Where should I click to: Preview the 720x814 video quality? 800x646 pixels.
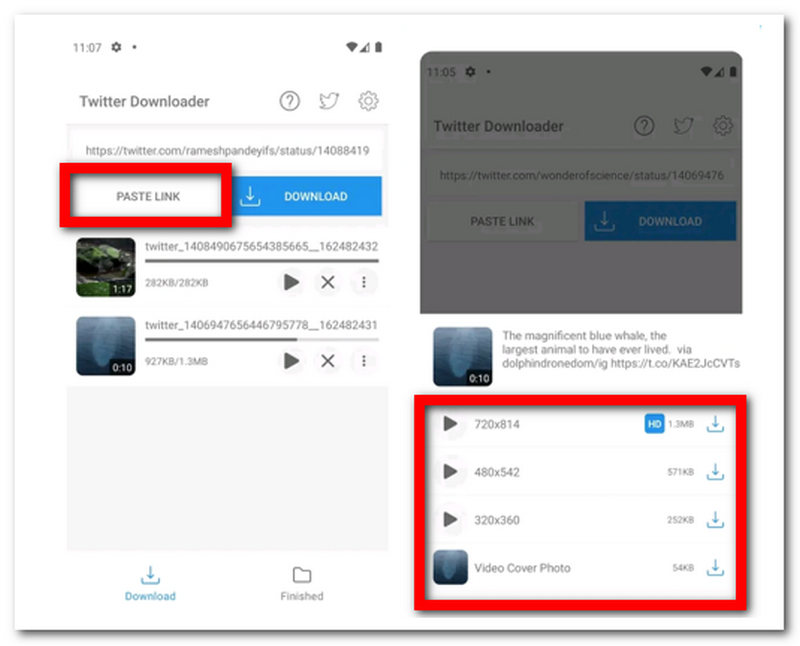pos(450,424)
